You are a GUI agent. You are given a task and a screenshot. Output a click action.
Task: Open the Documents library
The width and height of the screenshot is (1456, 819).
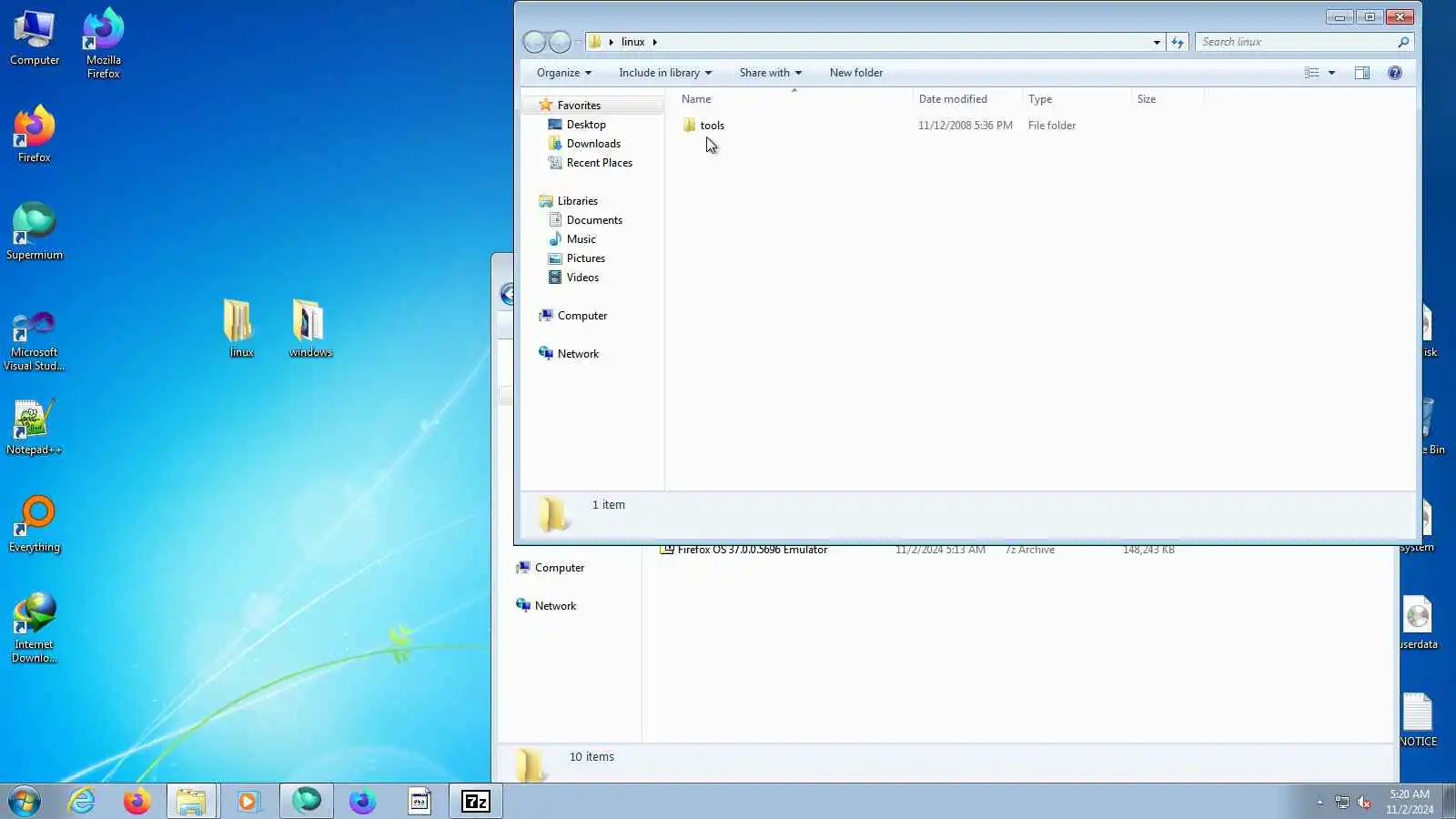(x=594, y=220)
